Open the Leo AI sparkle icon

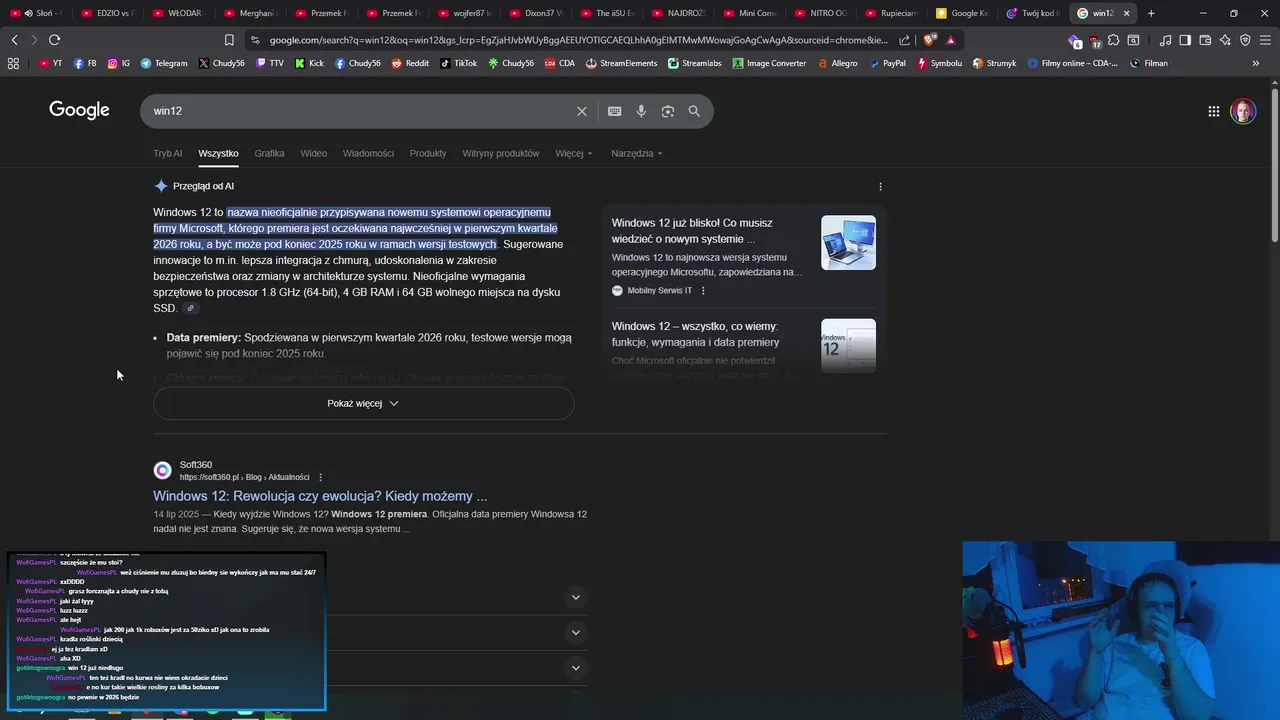pos(1225,40)
